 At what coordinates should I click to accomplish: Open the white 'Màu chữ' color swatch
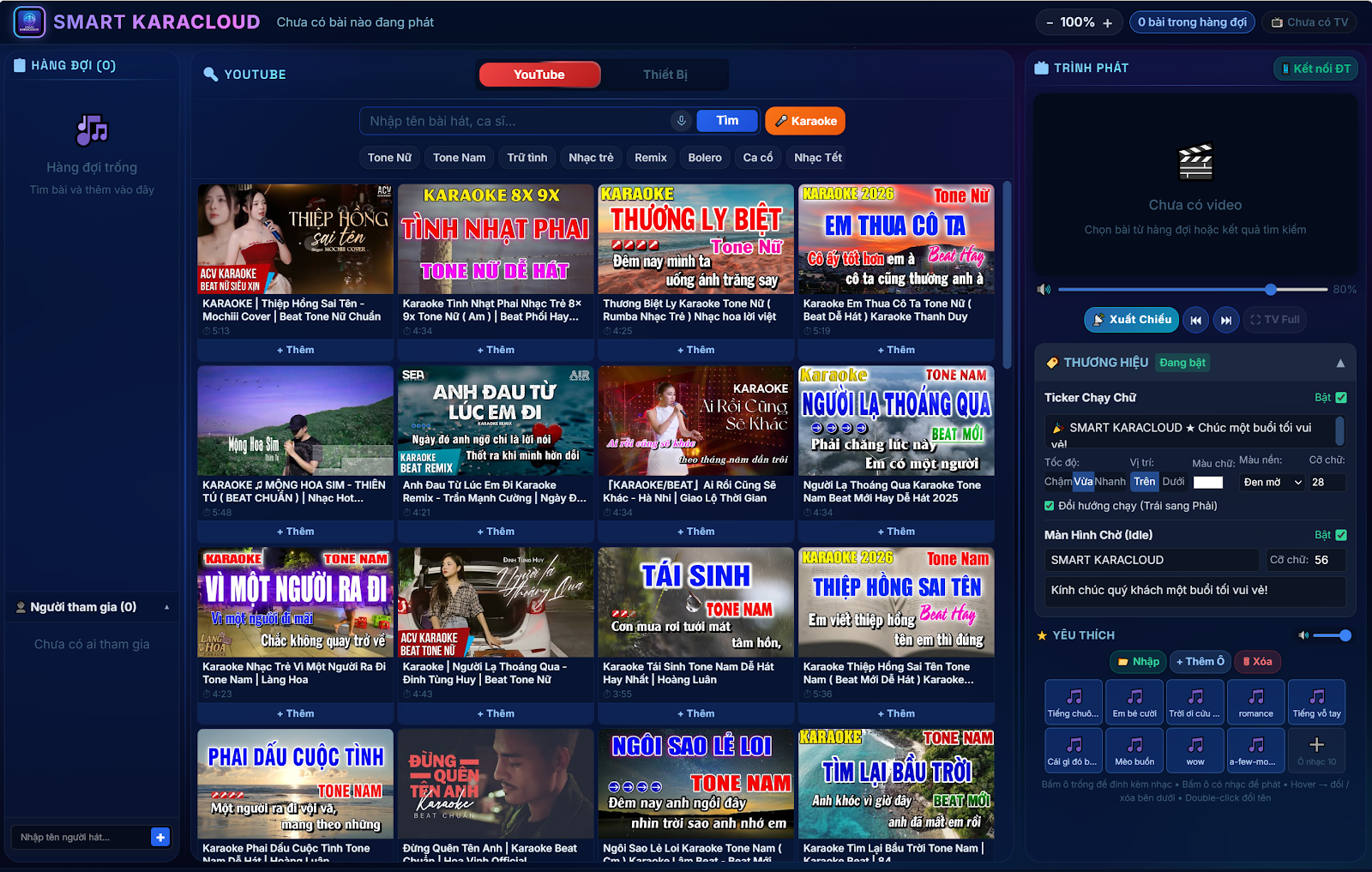tap(1208, 483)
